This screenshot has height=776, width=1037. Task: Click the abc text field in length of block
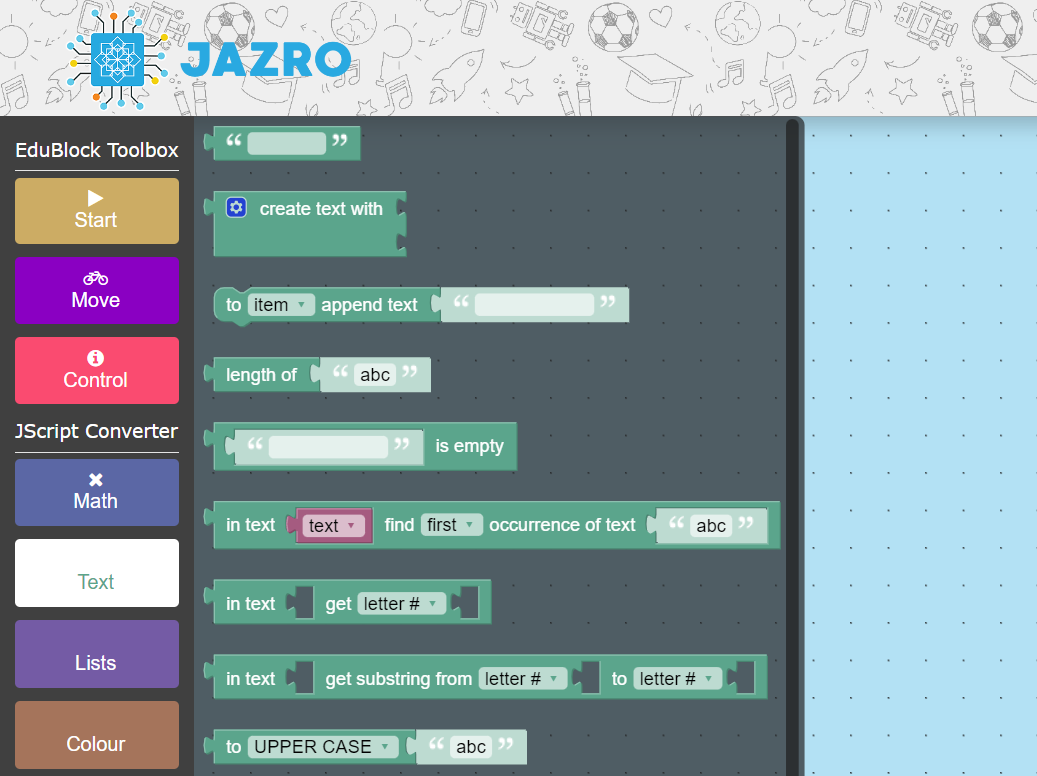pyautogui.click(x=375, y=375)
